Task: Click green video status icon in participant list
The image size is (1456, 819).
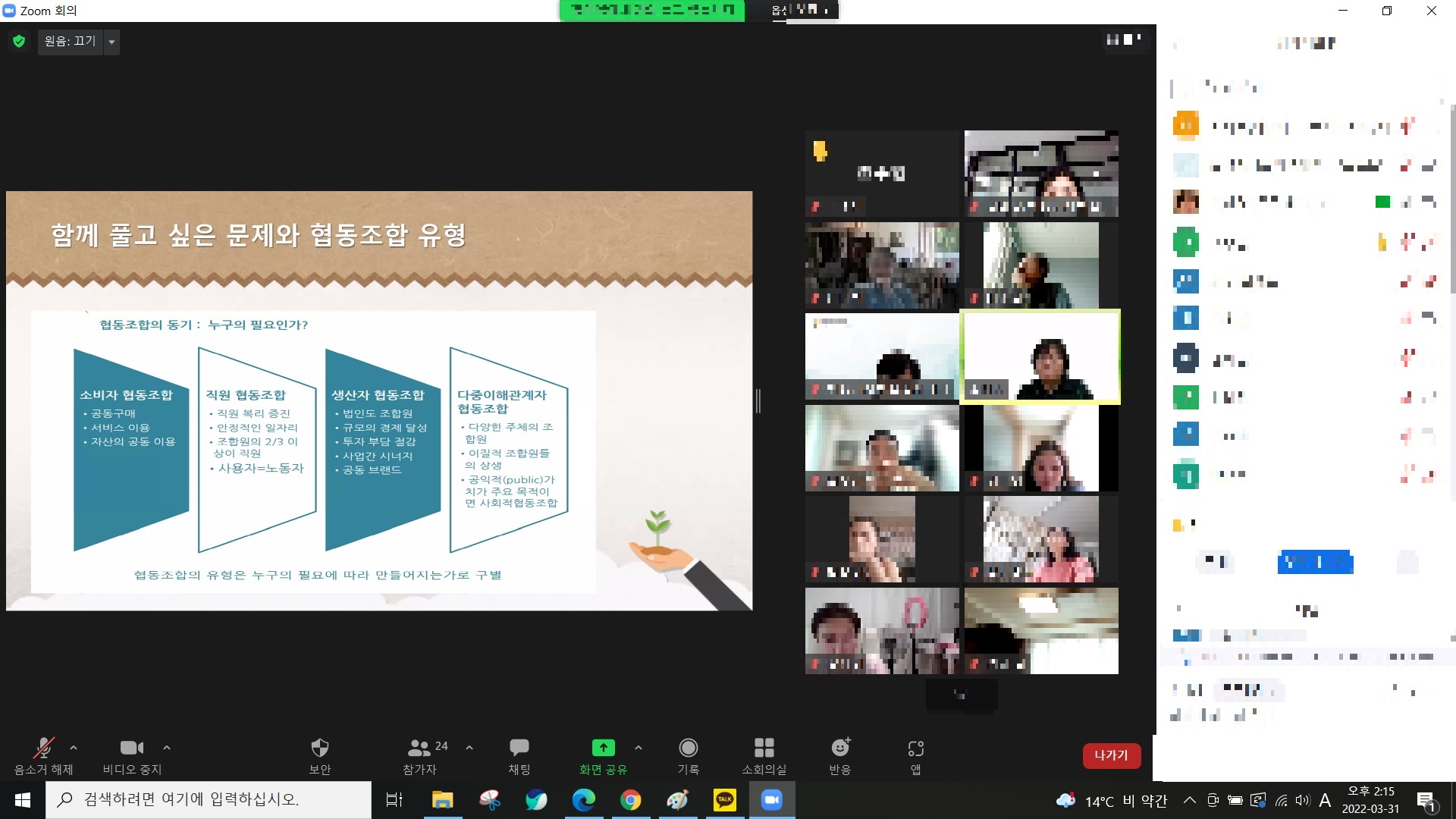Action: click(x=1382, y=202)
